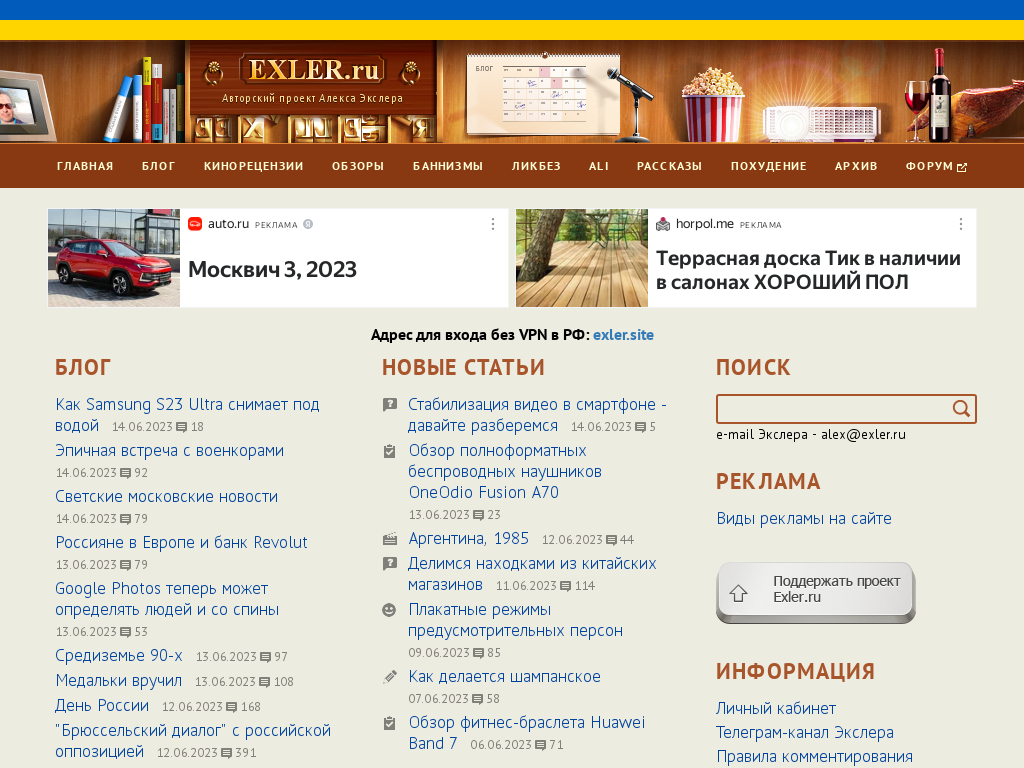Open Телеграм-канал Экслера link

tap(805, 733)
